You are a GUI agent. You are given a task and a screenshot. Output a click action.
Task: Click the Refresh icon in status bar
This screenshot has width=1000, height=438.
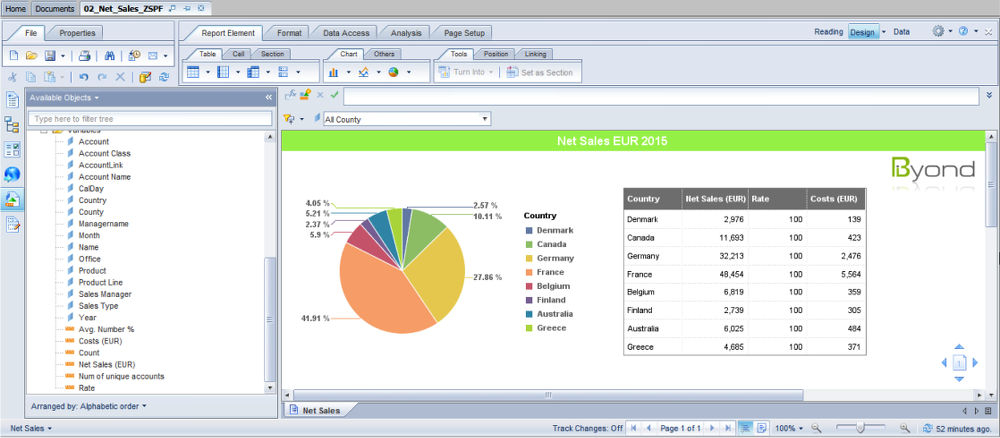pyautogui.click(x=925, y=428)
